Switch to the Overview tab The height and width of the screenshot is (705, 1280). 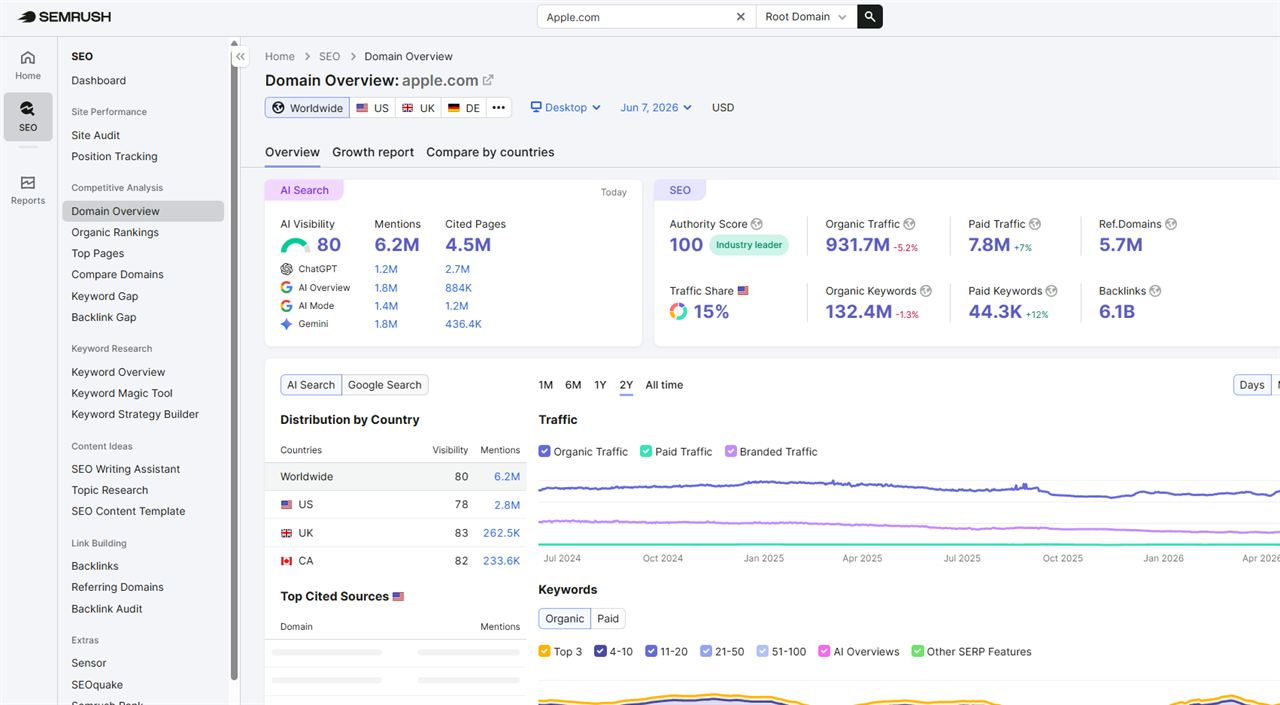pyautogui.click(x=292, y=152)
